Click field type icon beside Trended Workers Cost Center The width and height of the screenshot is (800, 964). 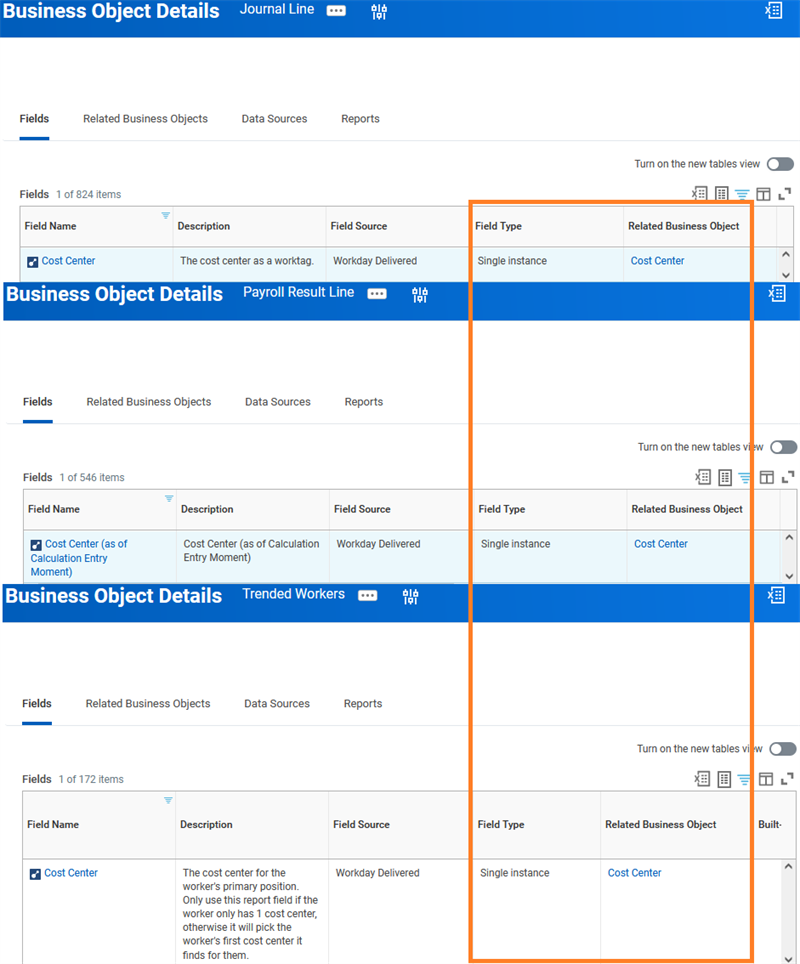35,874
